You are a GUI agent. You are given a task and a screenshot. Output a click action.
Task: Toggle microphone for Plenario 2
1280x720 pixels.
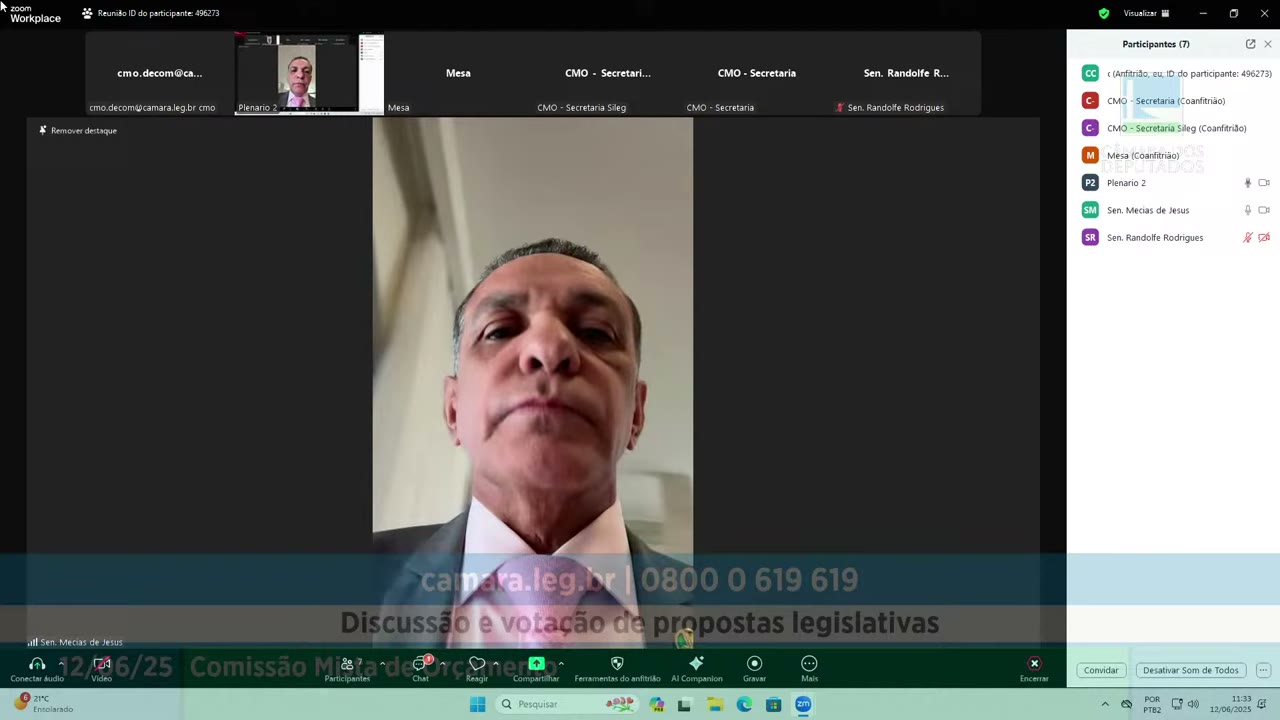pyautogui.click(x=1247, y=183)
